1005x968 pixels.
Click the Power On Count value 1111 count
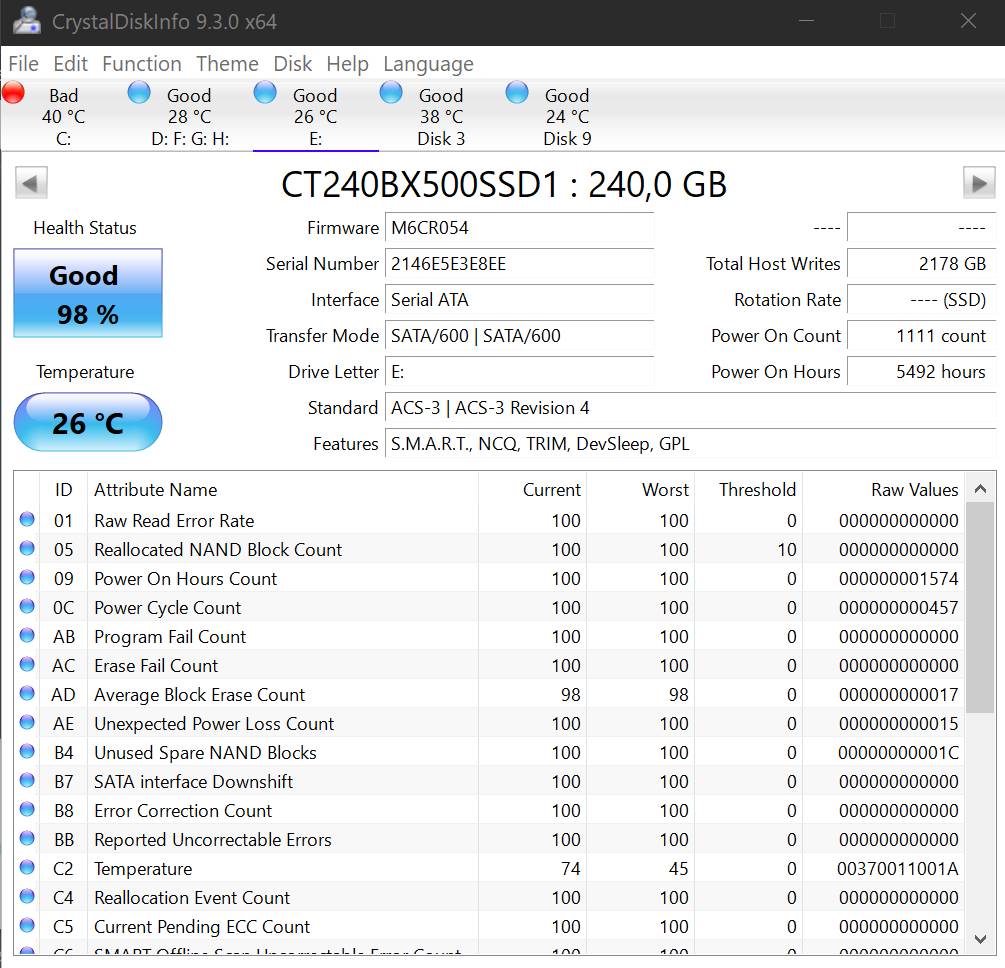click(921, 335)
